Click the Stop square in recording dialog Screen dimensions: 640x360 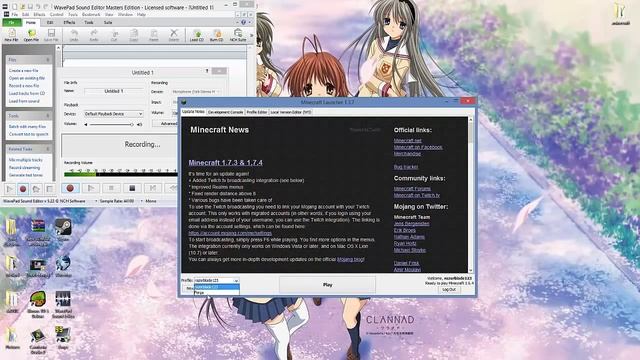pyautogui.click(x=132, y=188)
